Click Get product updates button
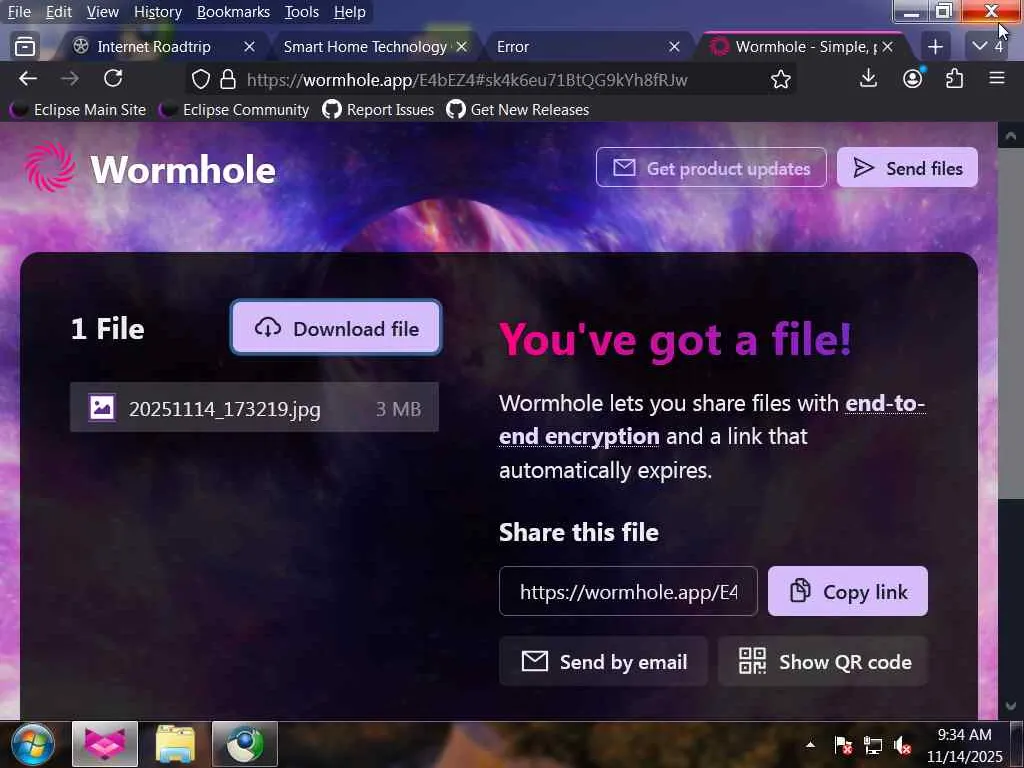The width and height of the screenshot is (1024, 768). click(711, 168)
